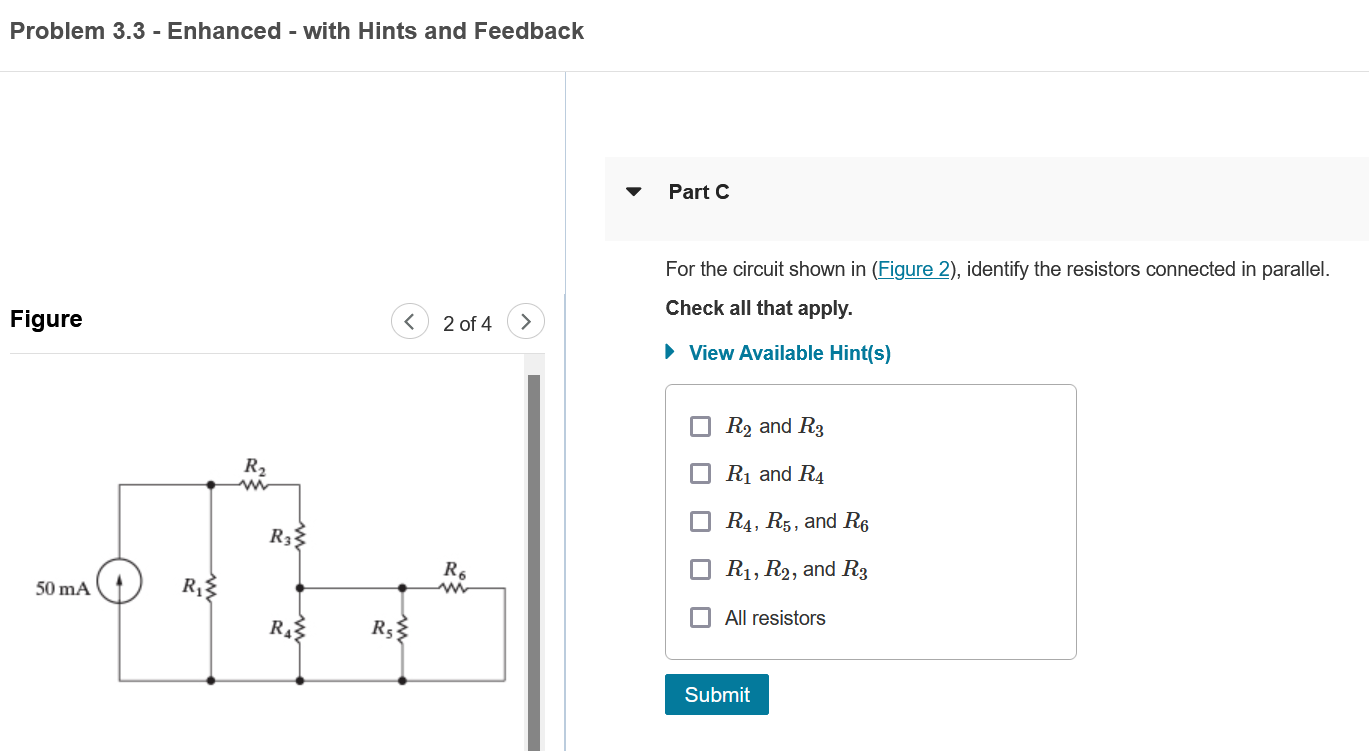Check the R4, R5, and R6 option

[x=700, y=521]
